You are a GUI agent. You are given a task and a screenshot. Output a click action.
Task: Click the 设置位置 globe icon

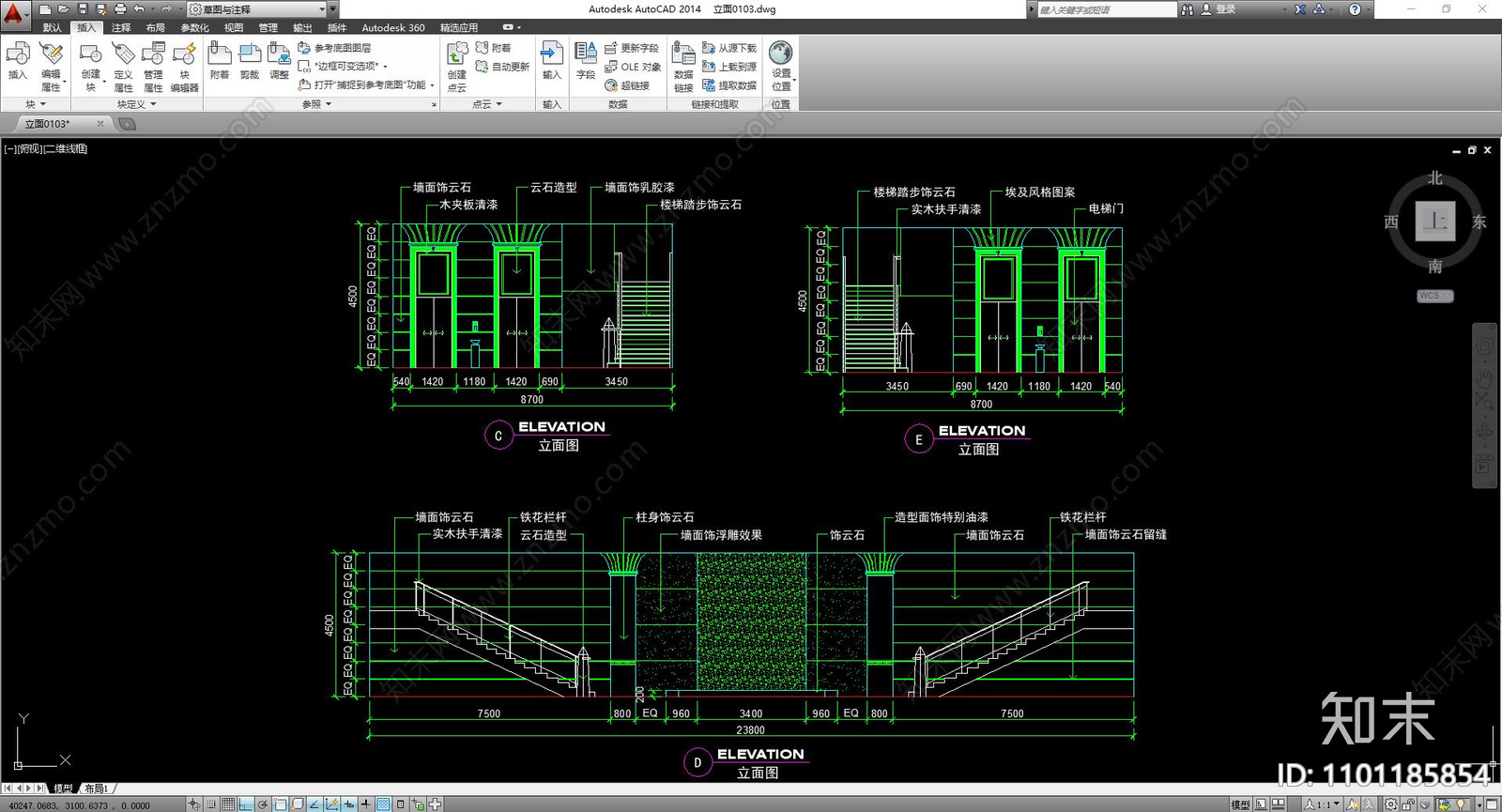pyautogui.click(x=781, y=66)
